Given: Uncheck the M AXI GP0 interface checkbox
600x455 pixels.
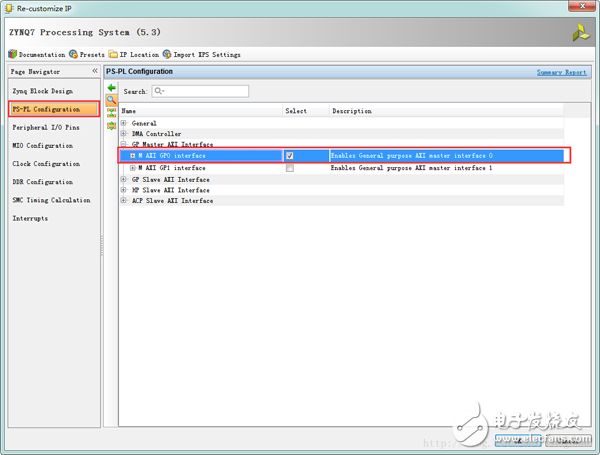Looking at the screenshot, I should [290, 156].
